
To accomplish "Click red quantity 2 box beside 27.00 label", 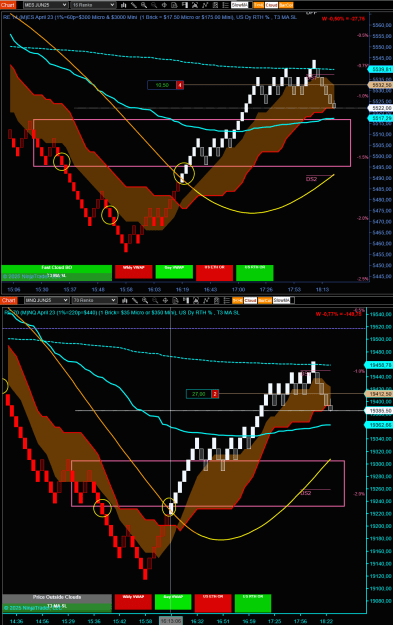I will tap(215, 394).
